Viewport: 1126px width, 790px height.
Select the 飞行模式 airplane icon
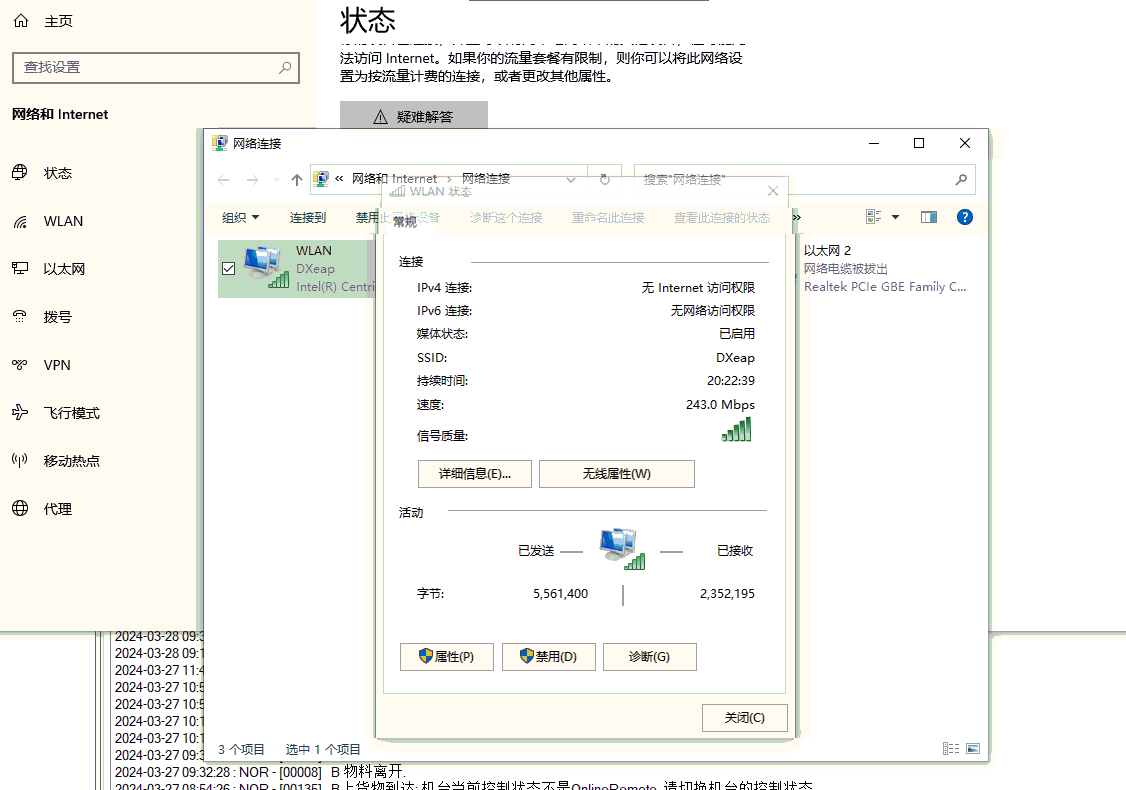tap(20, 412)
